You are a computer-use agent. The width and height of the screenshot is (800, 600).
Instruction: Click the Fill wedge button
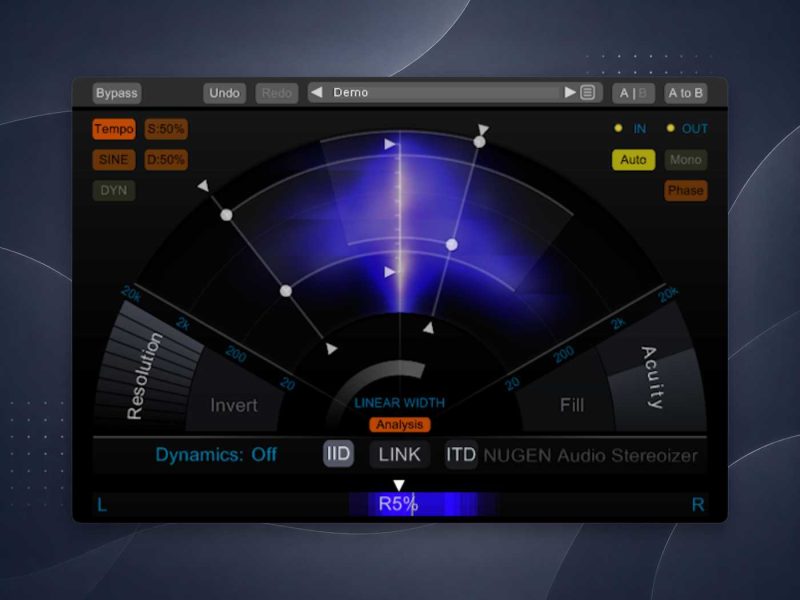[x=571, y=405]
